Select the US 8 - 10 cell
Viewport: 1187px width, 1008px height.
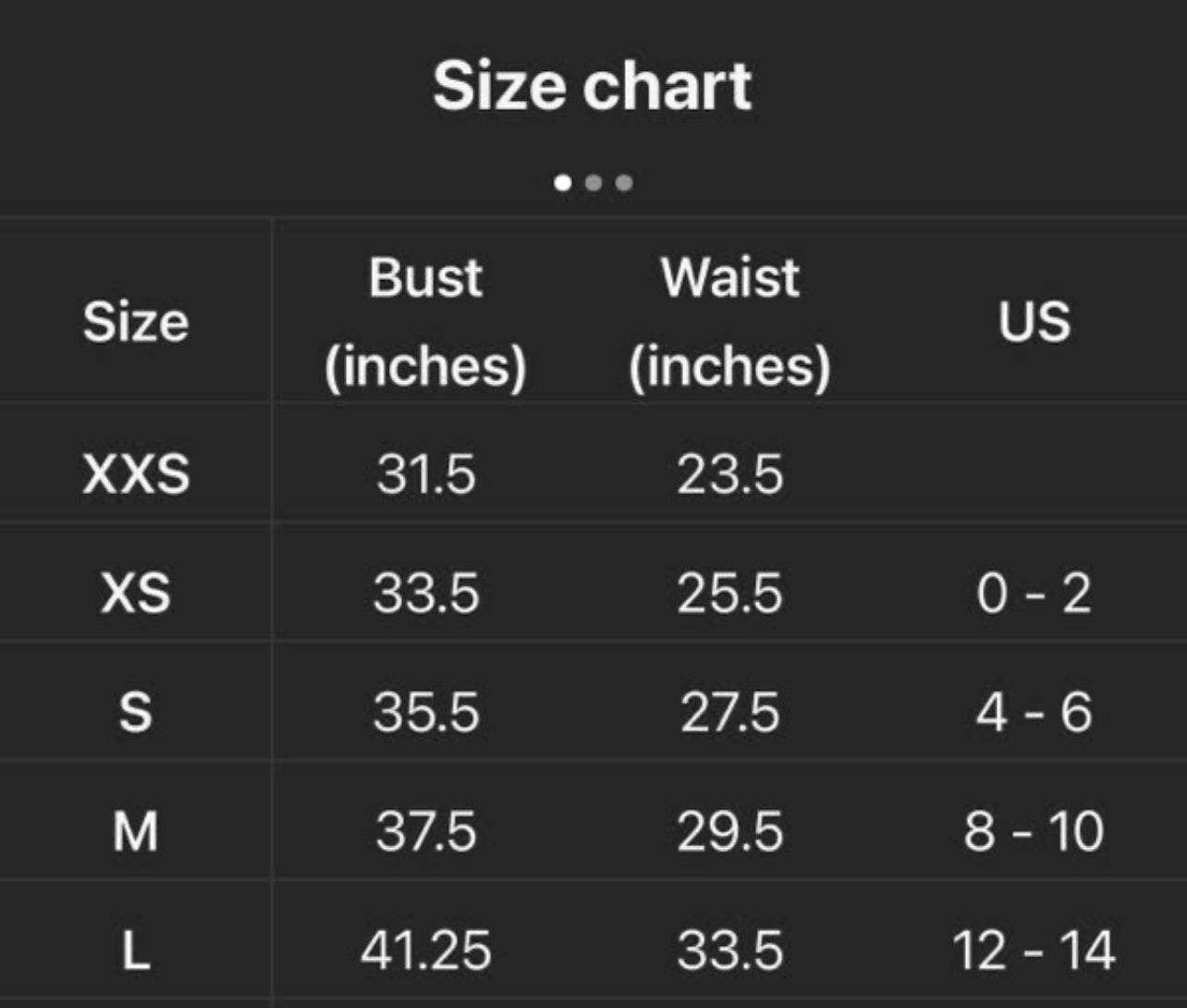point(1034,830)
